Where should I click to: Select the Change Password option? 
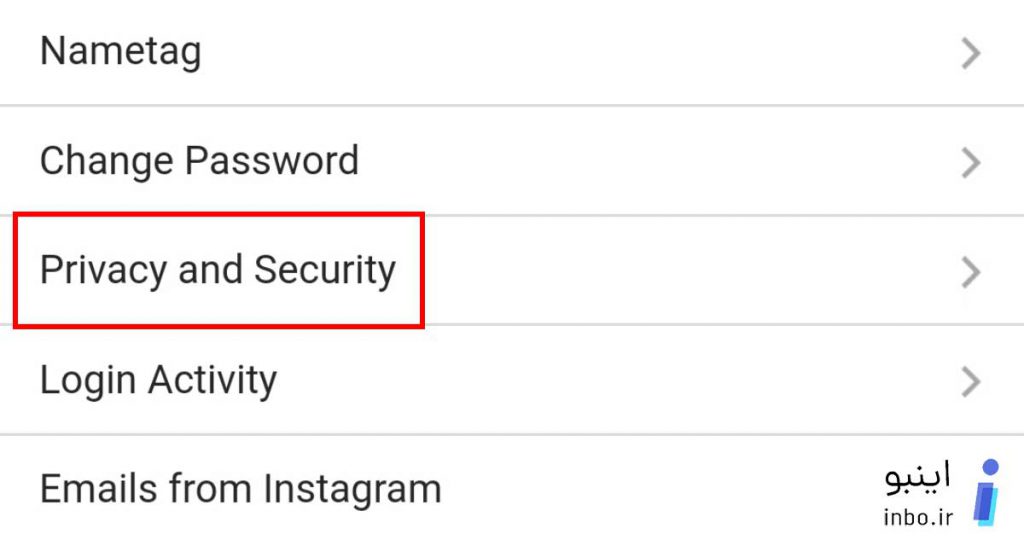(x=512, y=161)
